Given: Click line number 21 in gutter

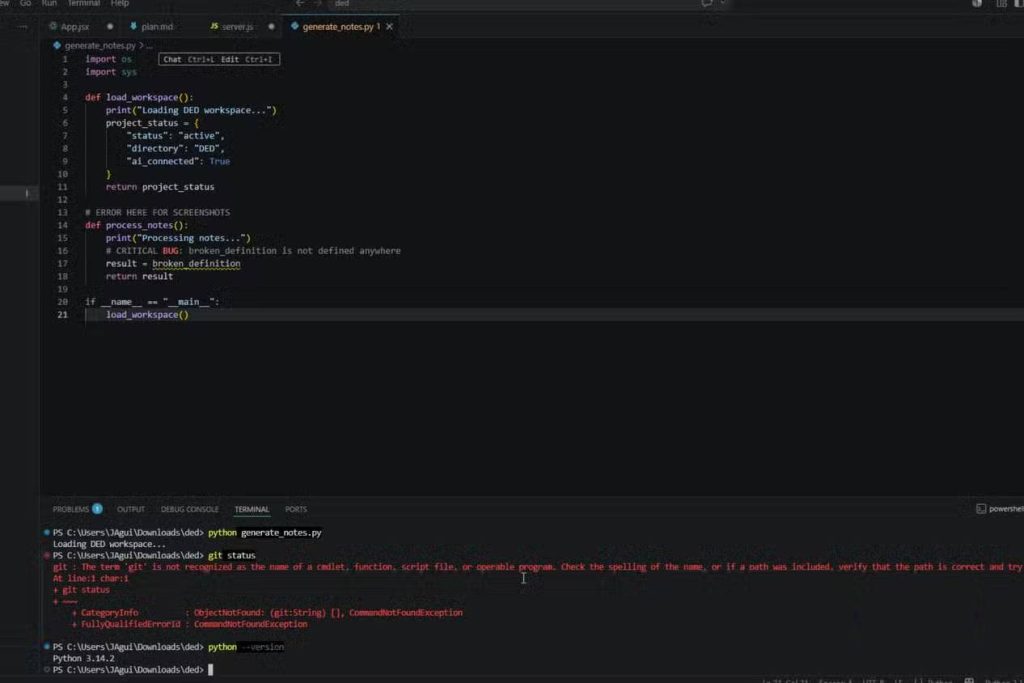Looking at the screenshot, I should pos(62,315).
